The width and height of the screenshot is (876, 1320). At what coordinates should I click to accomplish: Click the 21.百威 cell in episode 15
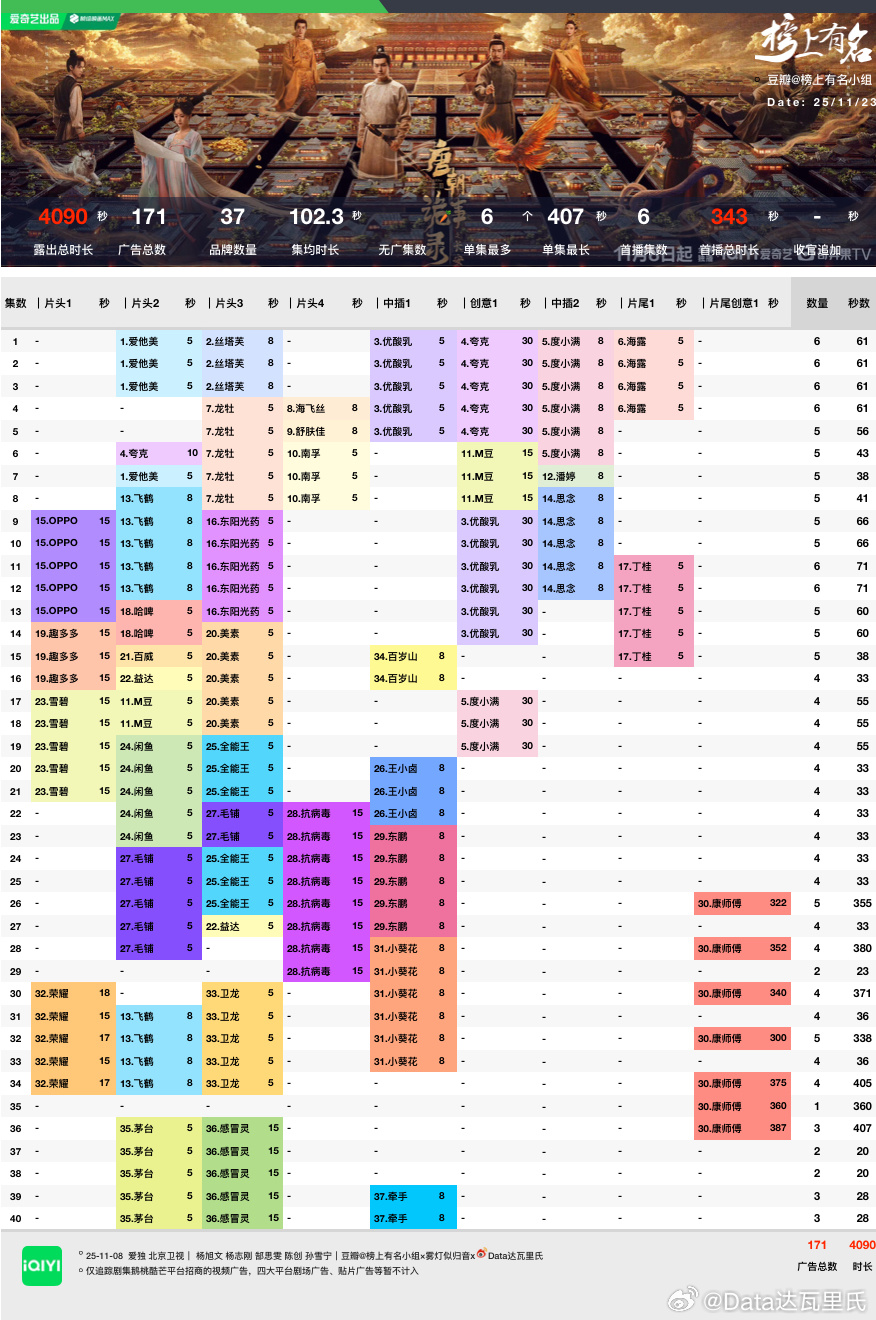[x=158, y=656]
